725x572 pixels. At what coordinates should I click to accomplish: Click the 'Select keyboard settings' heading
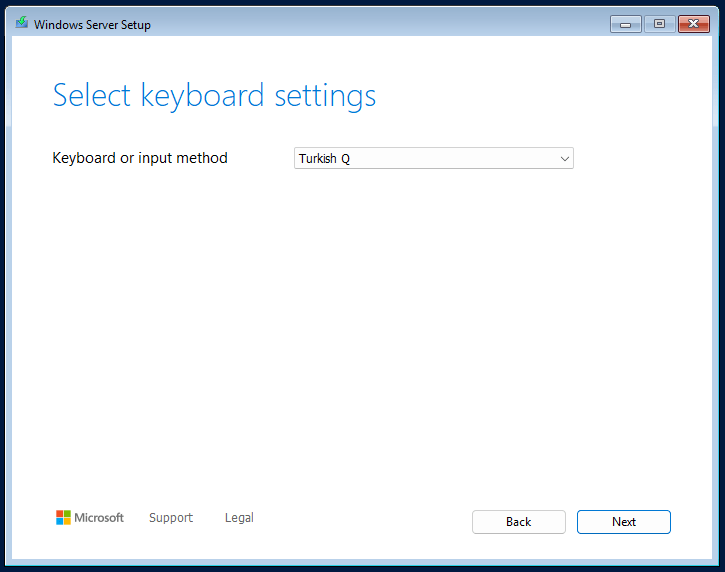pos(214,96)
